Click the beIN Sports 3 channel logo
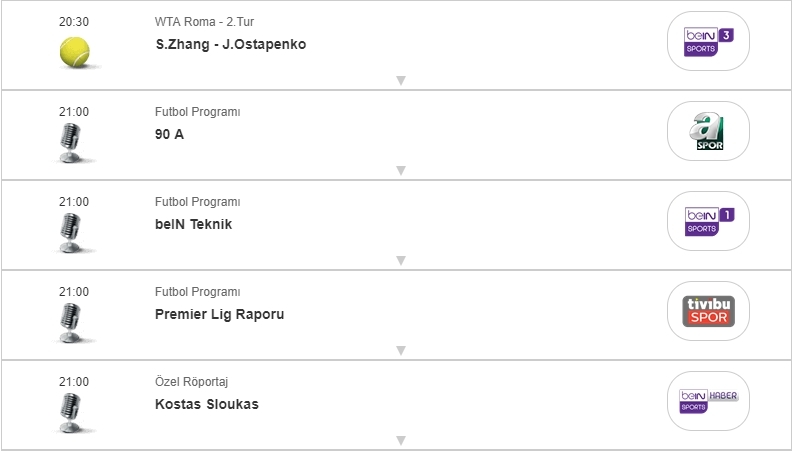The image size is (793, 451). tap(708, 41)
